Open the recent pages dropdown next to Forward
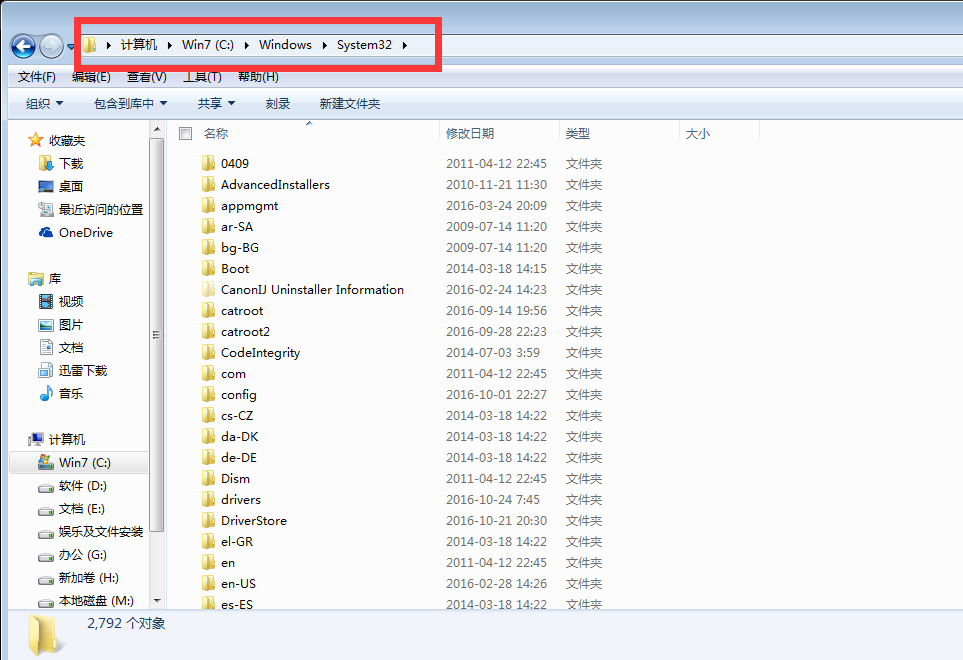This screenshot has height=660, width=963. pyautogui.click(x=70, y=47)
